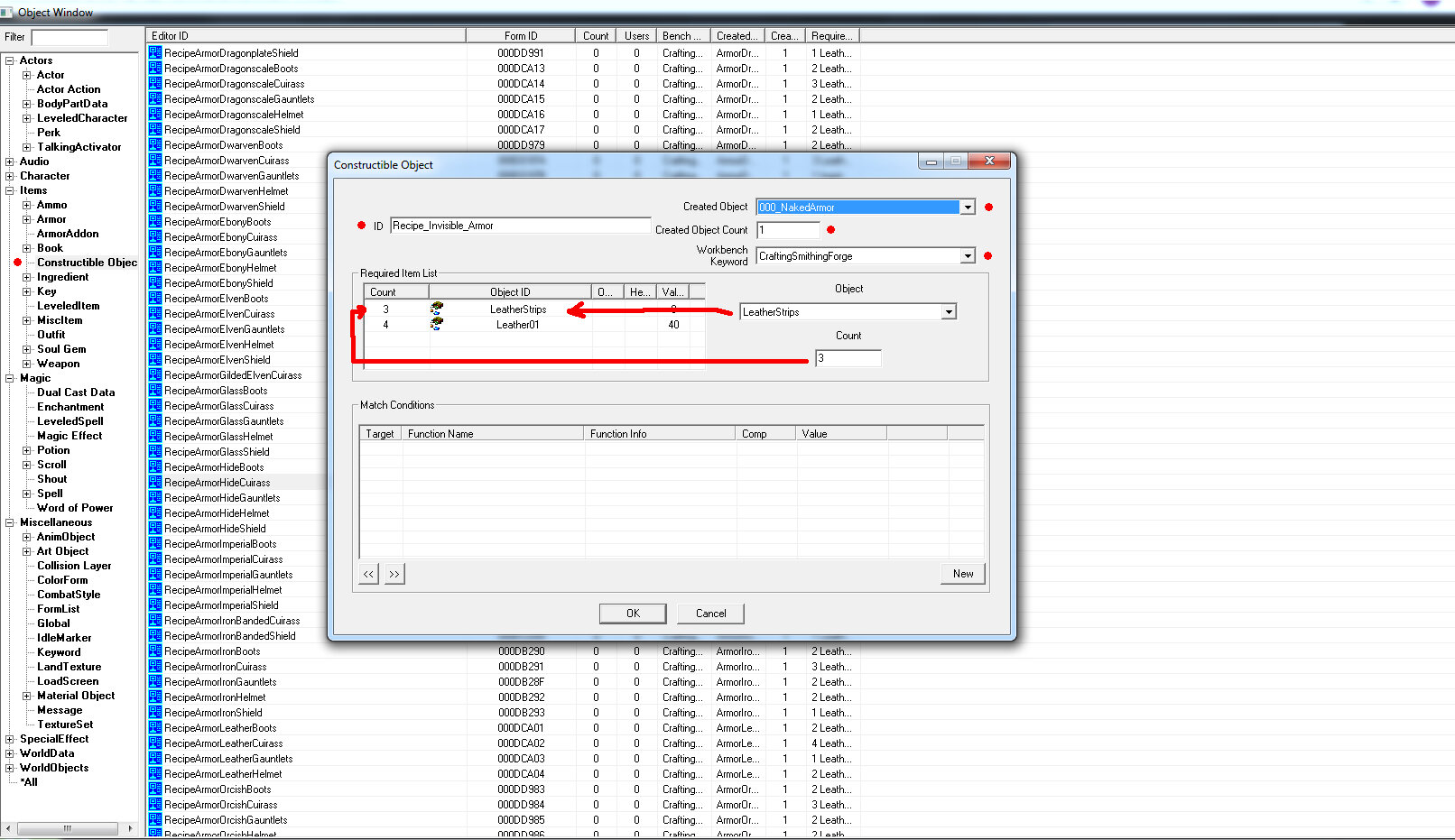Click the tree panel horizontal scrollbar

[x=68, y=828]
